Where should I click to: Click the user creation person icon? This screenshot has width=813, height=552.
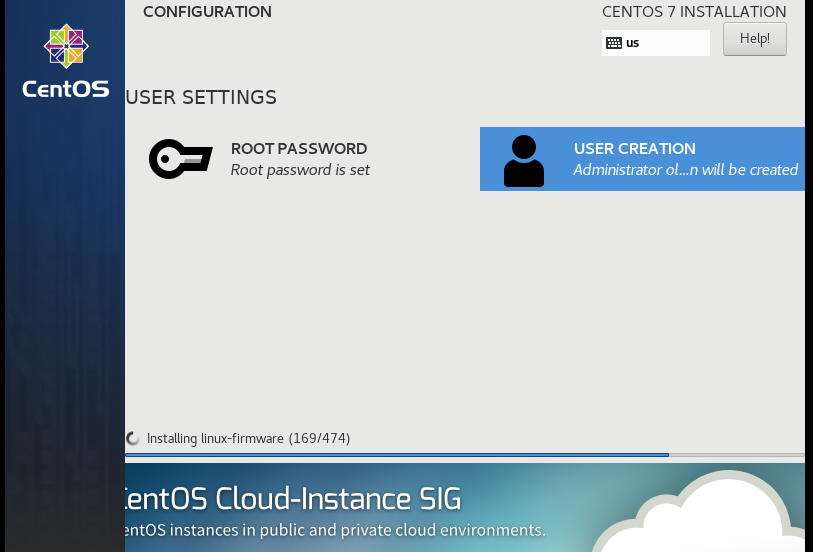(524, 161)
